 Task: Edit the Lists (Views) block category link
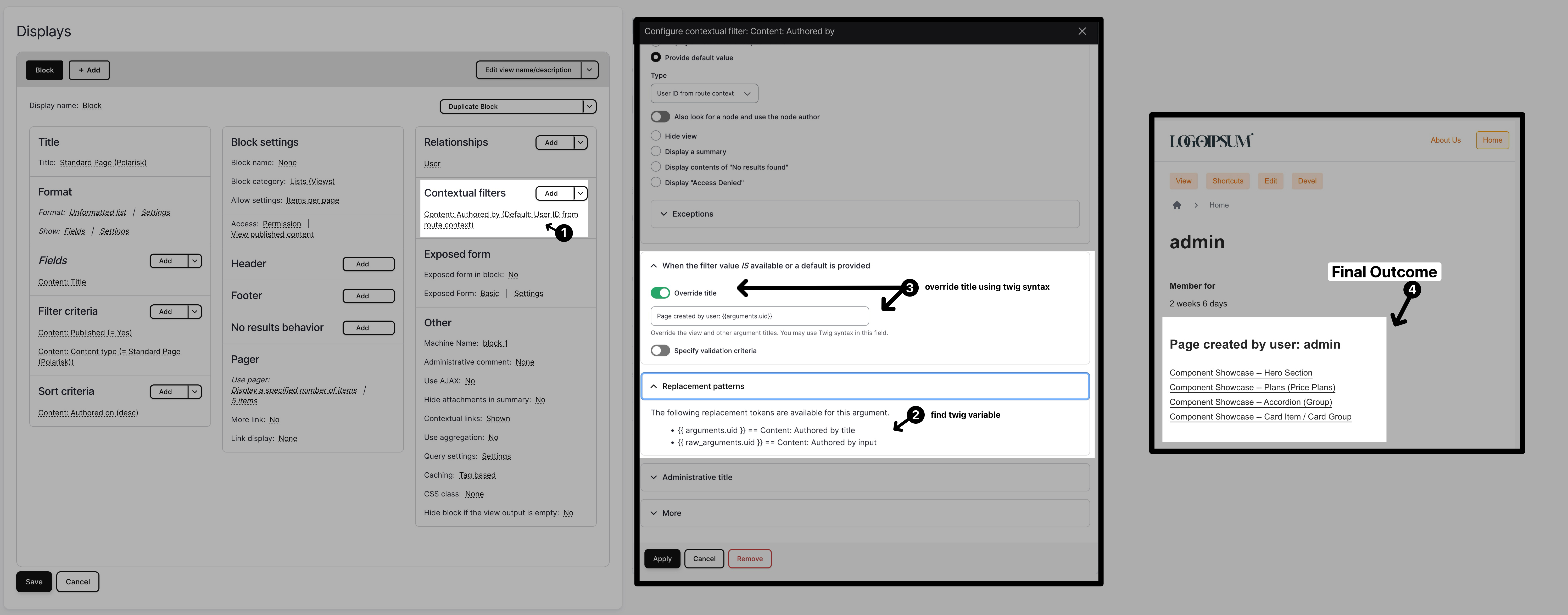pos(312,181)
